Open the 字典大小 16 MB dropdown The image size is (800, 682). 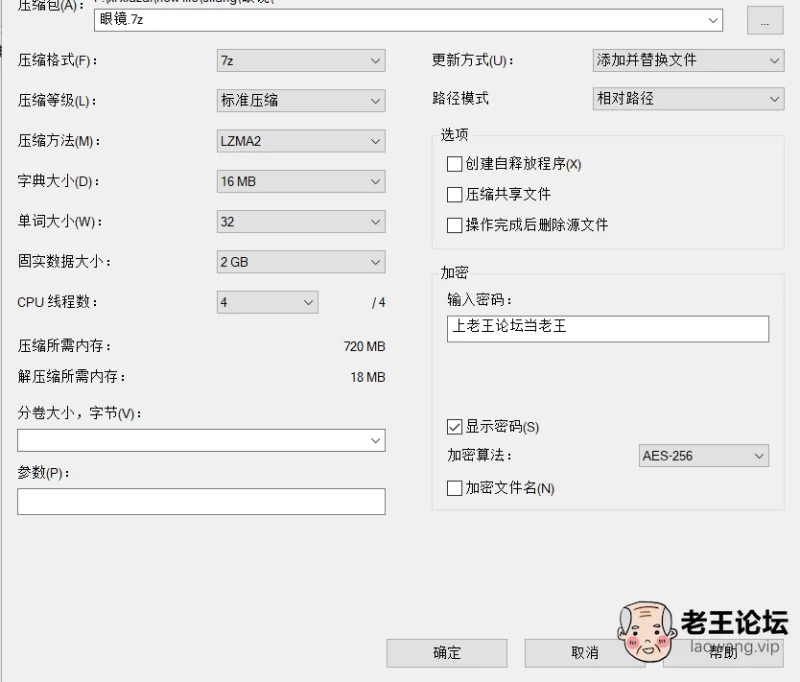click(x=301, y=181)
